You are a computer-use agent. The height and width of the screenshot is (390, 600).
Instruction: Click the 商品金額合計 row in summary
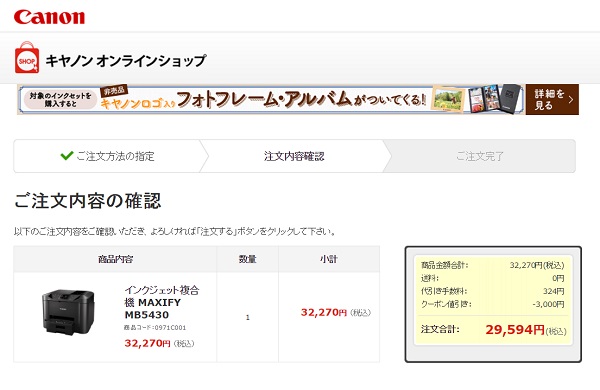point(492,265)
